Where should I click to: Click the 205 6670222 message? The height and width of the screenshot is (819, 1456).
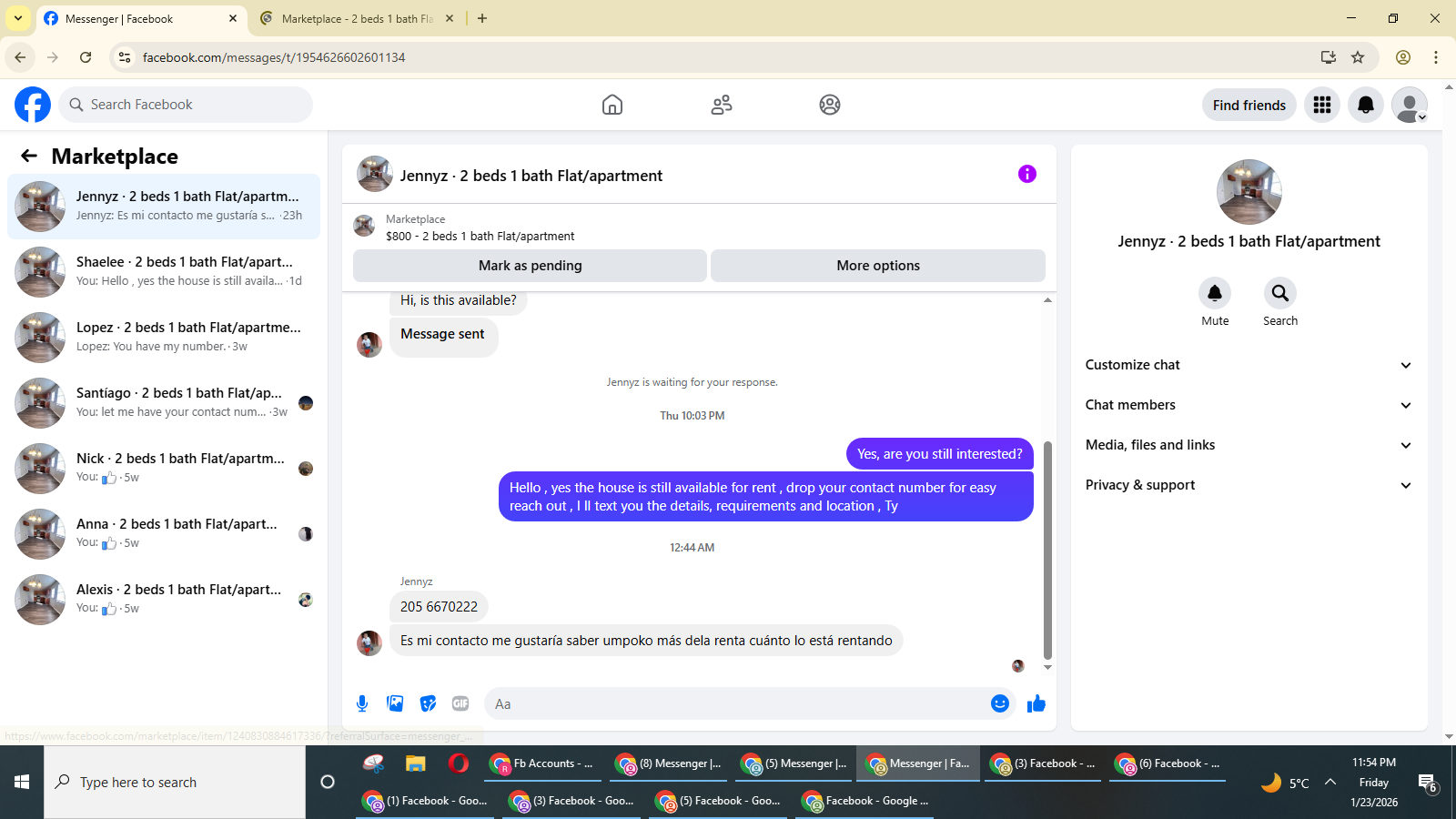pyautogui.click(x=439, y=606)
